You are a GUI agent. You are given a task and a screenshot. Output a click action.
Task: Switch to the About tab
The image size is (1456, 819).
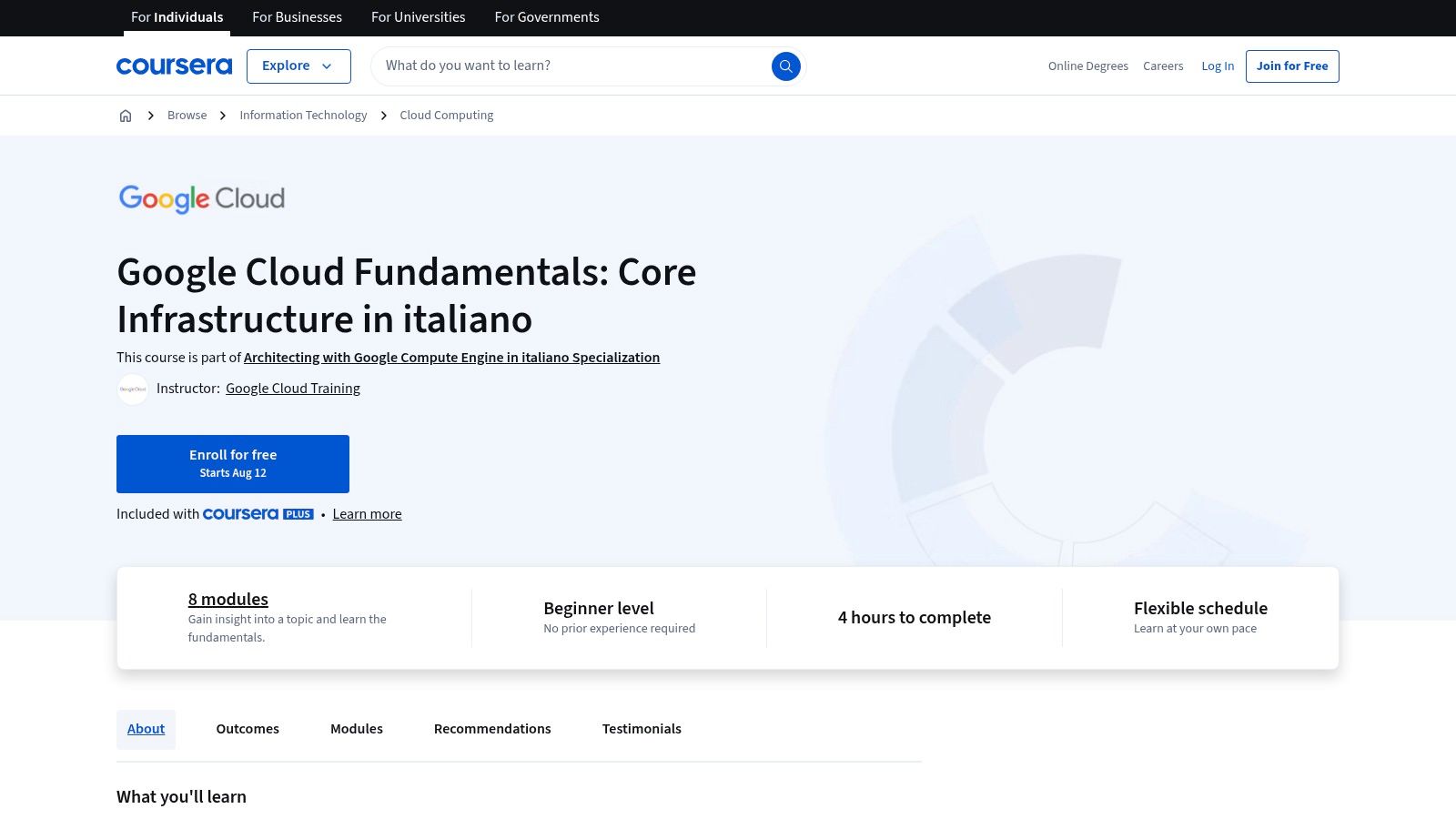pos(146,729)
